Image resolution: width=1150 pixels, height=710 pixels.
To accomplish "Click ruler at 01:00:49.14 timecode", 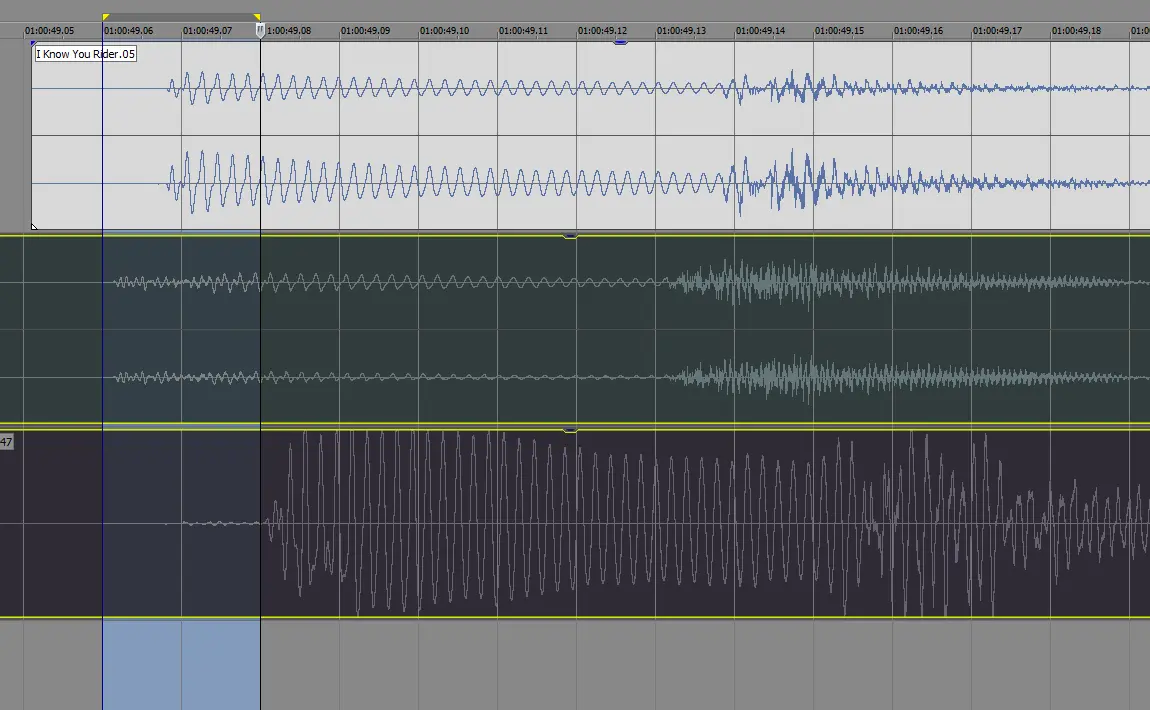I will click(760, 31).
